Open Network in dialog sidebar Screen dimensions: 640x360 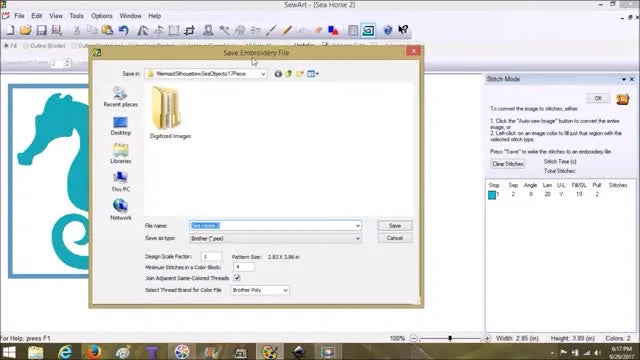pos(120,210)
